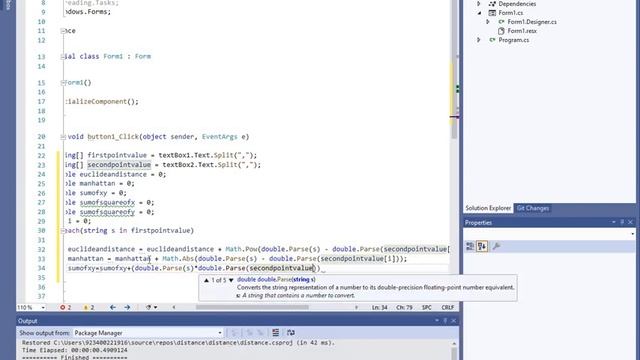This screenshot has width=640, height=360.
Task: Select Form1.resx in Solution Explorer
Action: [x=522, y=31]
